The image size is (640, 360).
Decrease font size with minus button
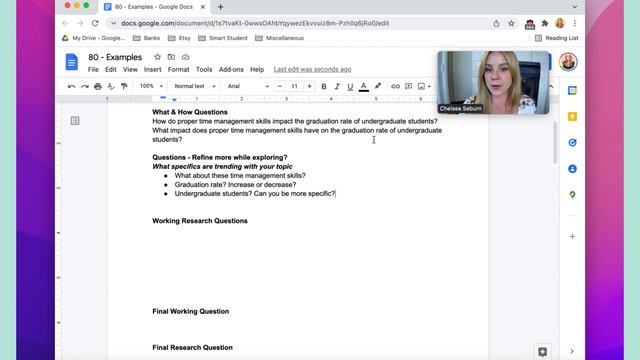[280, 86]
